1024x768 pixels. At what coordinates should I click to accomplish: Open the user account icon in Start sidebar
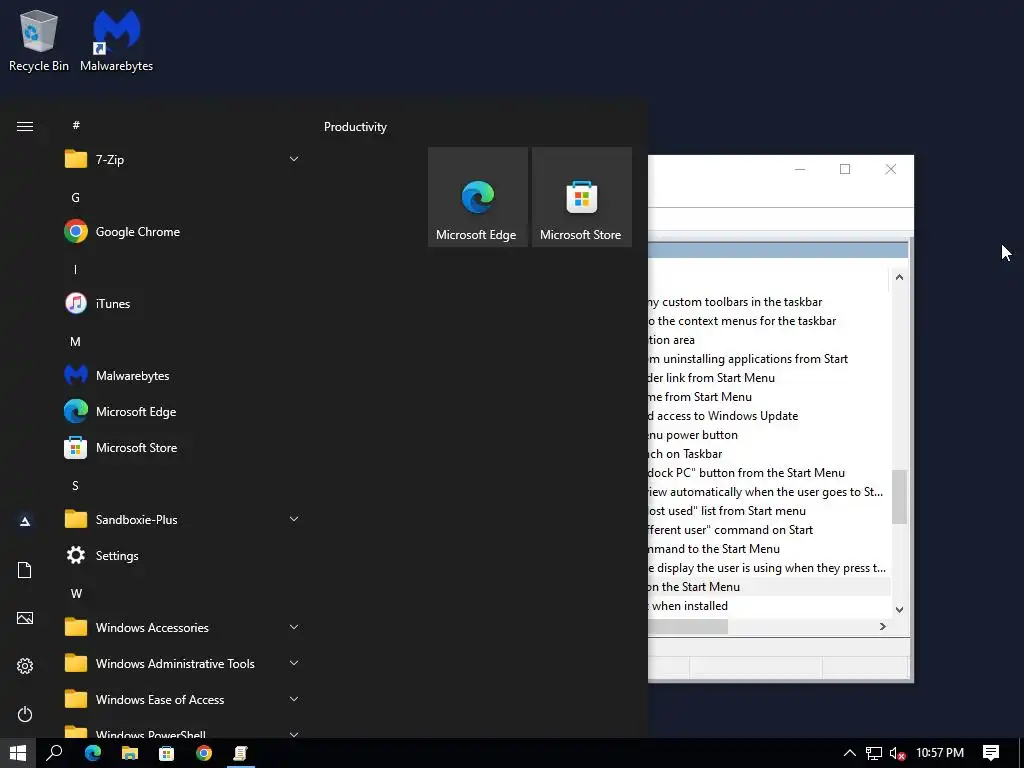pyautogui.click(x=25, y=521)
